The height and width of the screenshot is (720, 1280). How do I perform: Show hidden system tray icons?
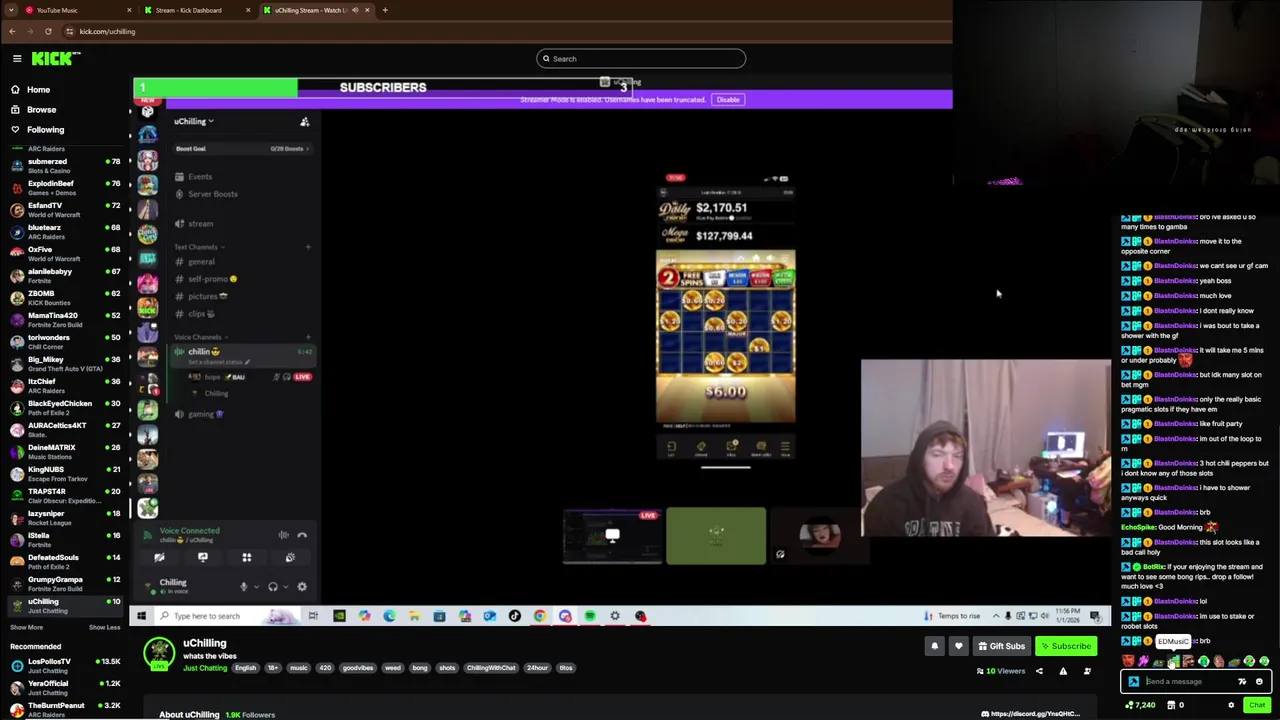[995, 616]
